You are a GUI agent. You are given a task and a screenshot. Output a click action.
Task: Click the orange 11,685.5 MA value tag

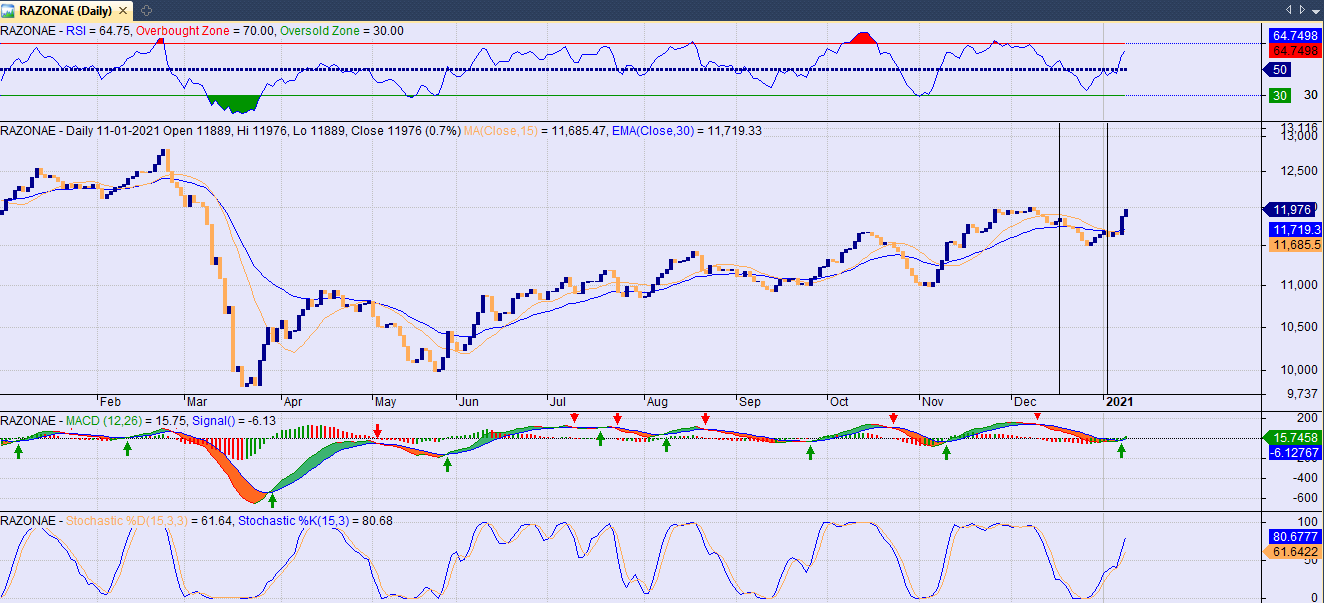[x=1294, y=244]
